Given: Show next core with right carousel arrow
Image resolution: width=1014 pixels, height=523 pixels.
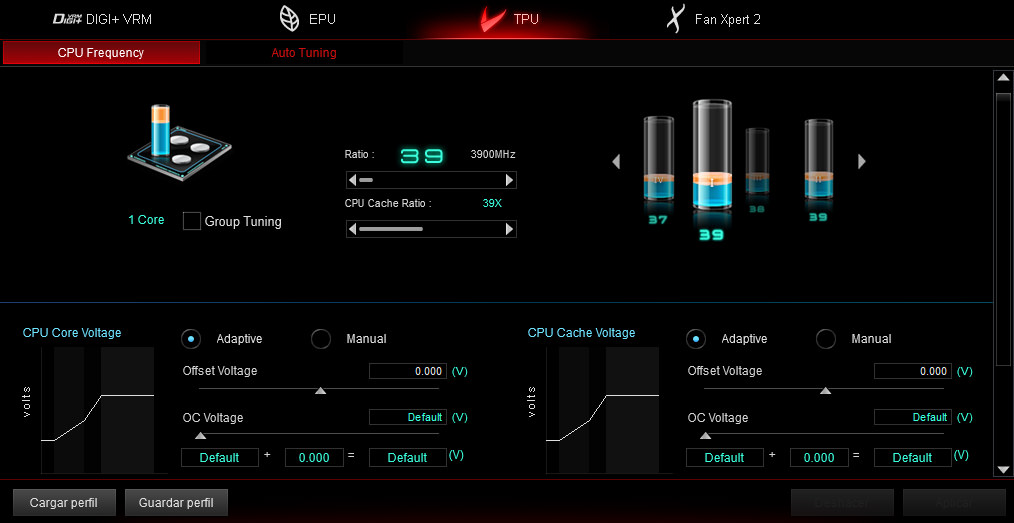Looking at the screenshot, I should (x=861, y=161).
